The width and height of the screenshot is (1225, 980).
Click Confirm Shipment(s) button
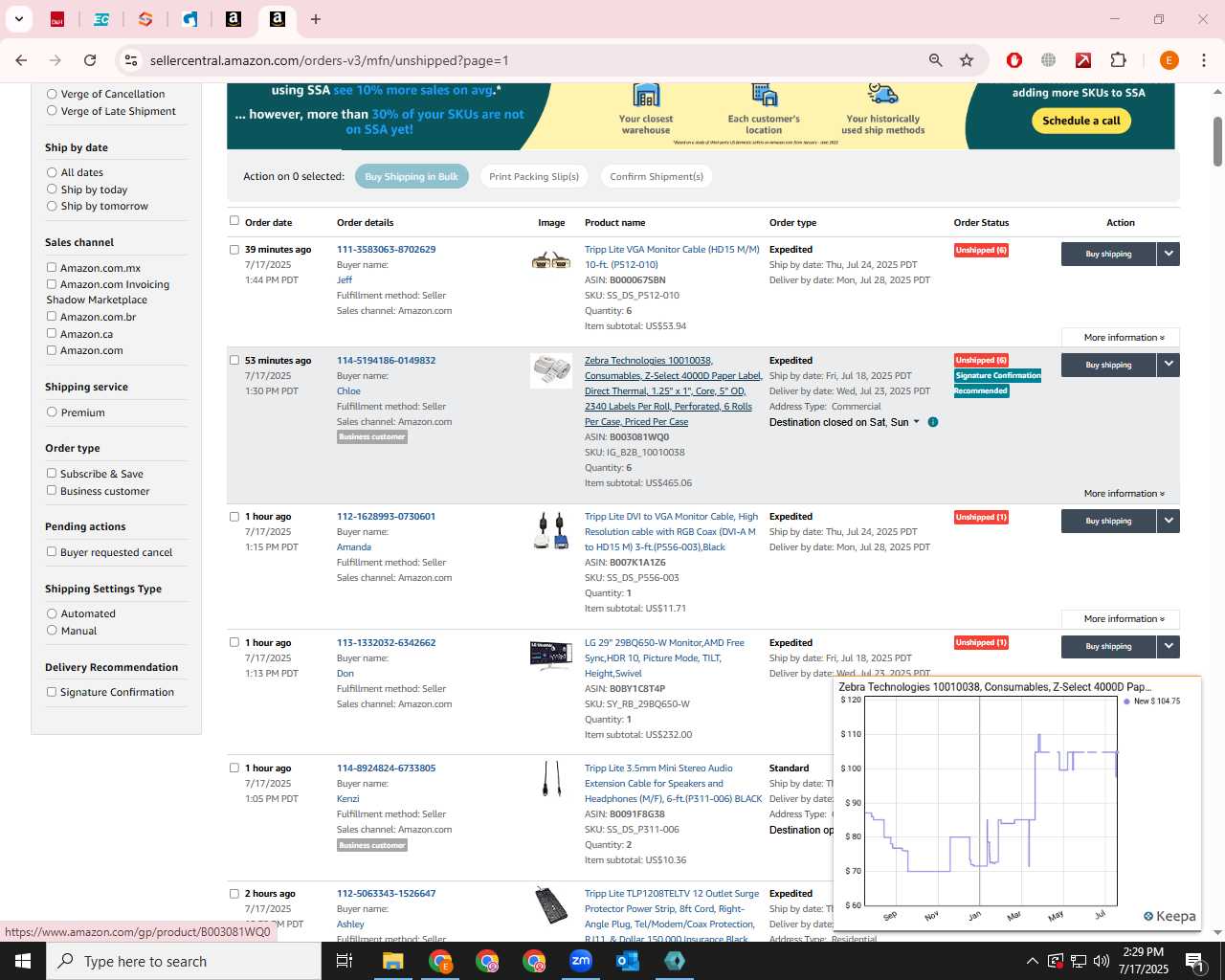tap(657, 176)
